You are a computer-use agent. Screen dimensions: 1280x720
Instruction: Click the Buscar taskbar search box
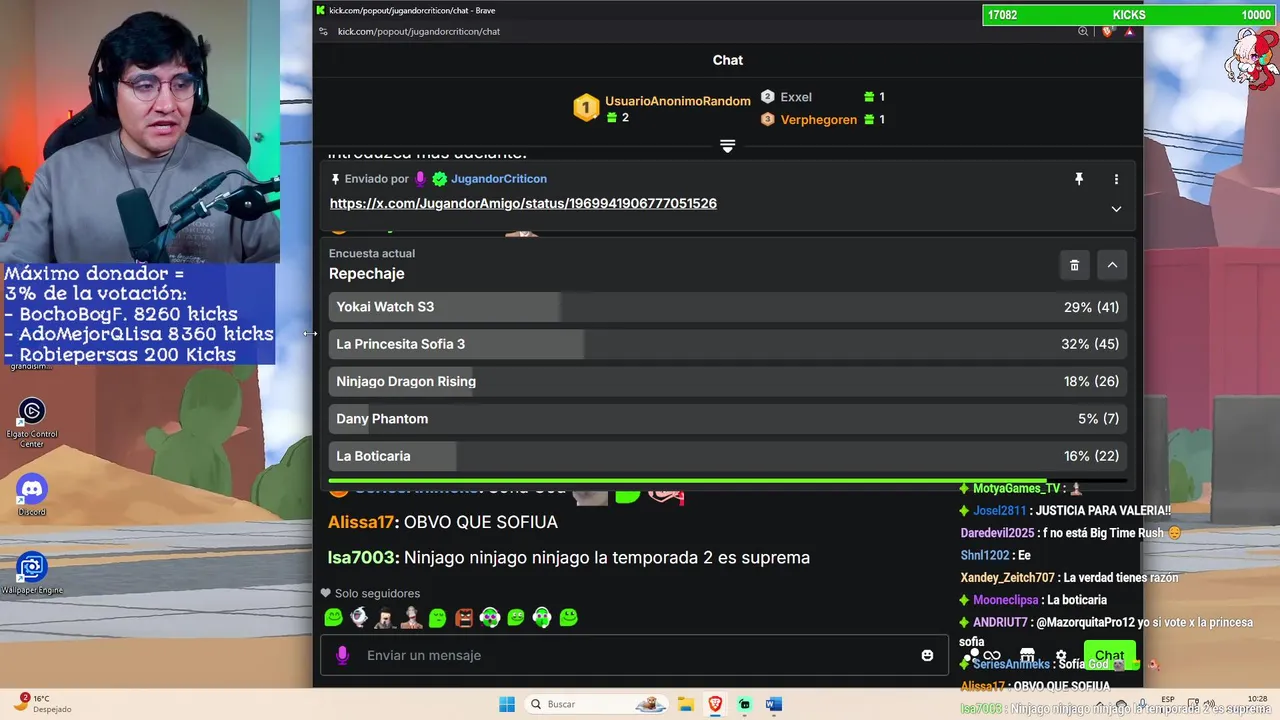pyautogui.click(x=598, y=704)
